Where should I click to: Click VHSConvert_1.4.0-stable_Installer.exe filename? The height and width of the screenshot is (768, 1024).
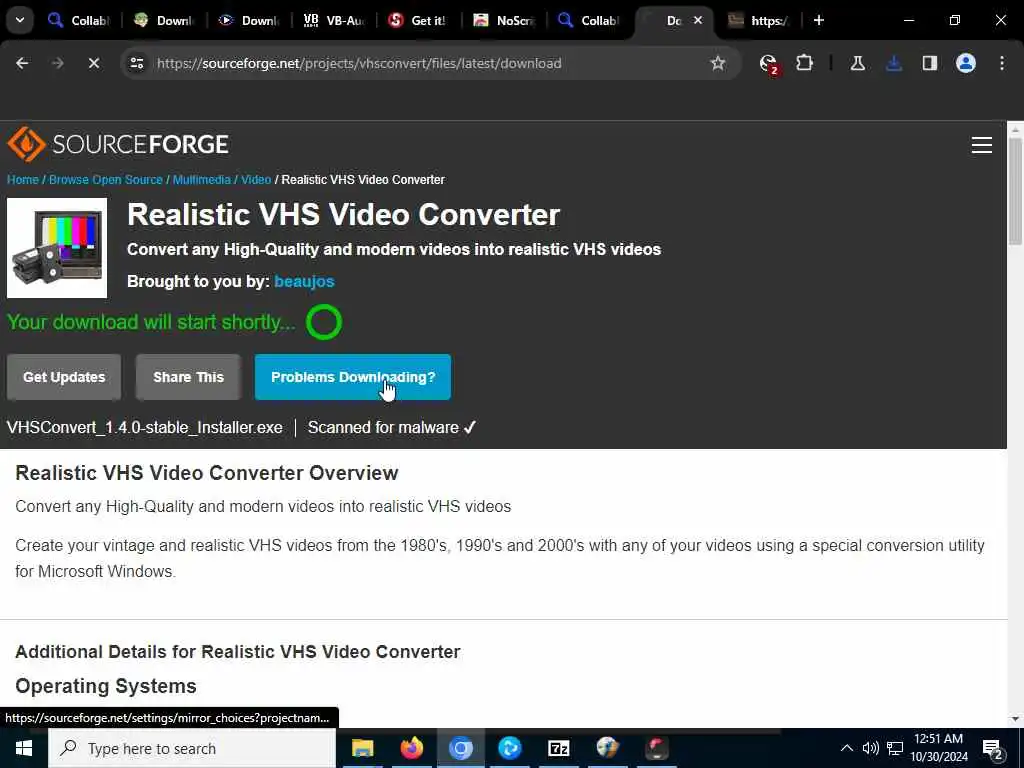click(144, 428)
